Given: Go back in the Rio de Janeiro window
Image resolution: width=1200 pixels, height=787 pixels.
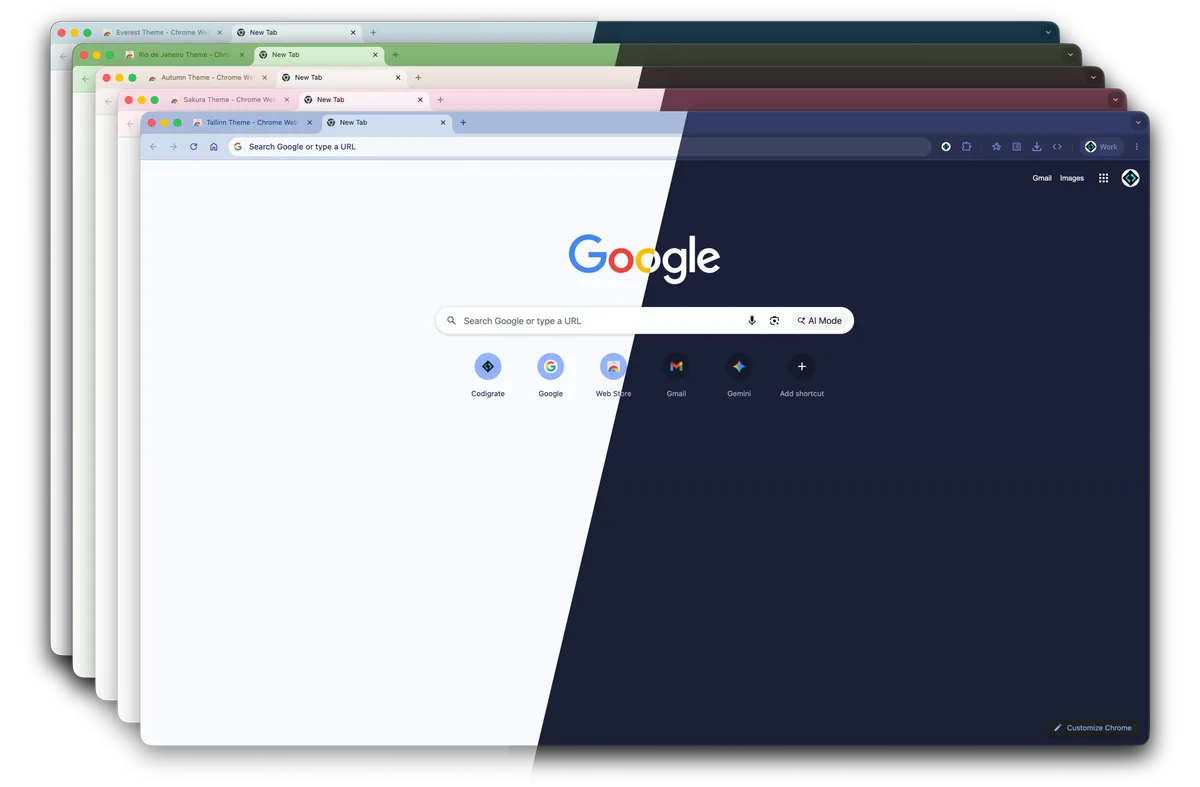Looking at the screenshot, I should click(85, 79).
